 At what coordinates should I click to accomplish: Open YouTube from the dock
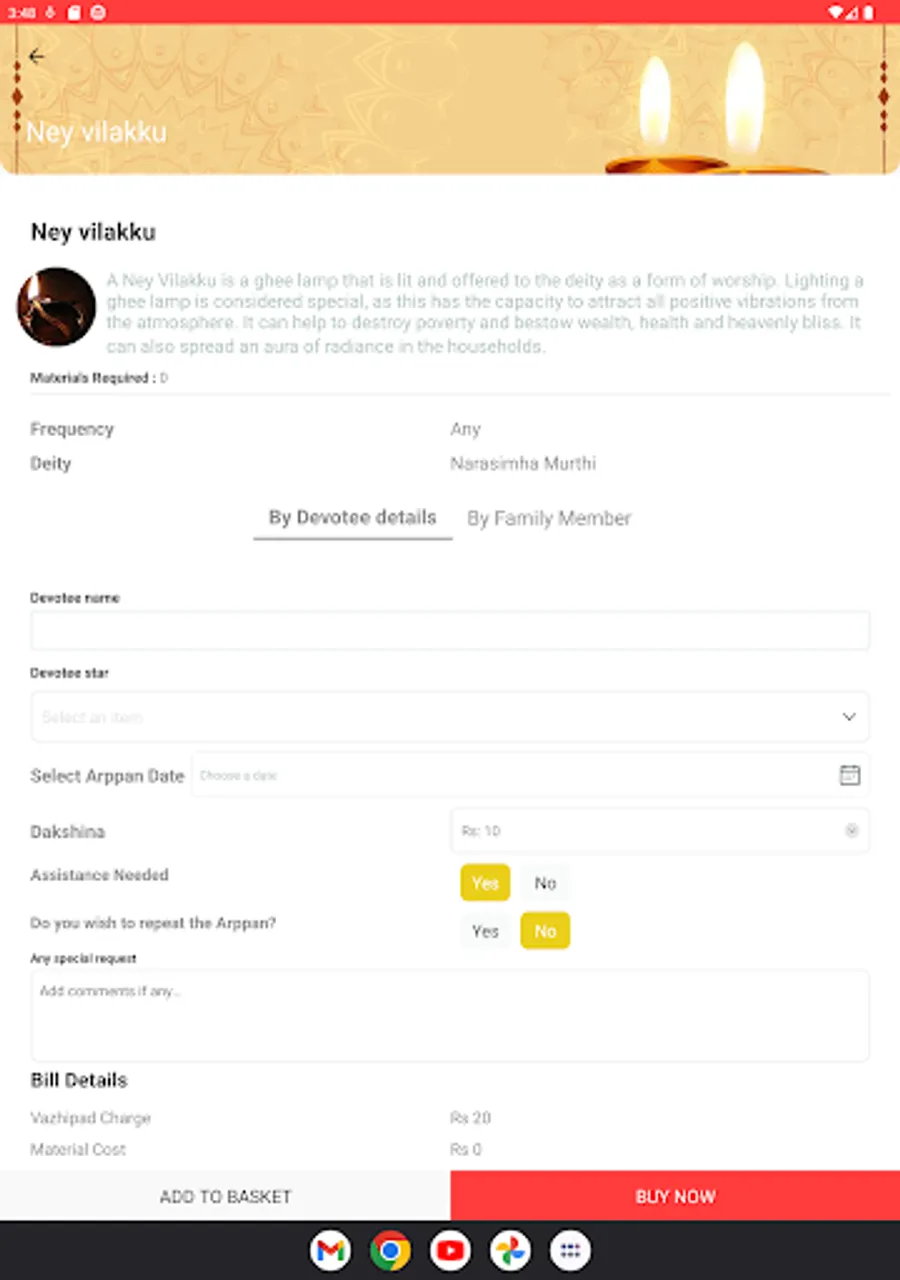[450, 1250]
